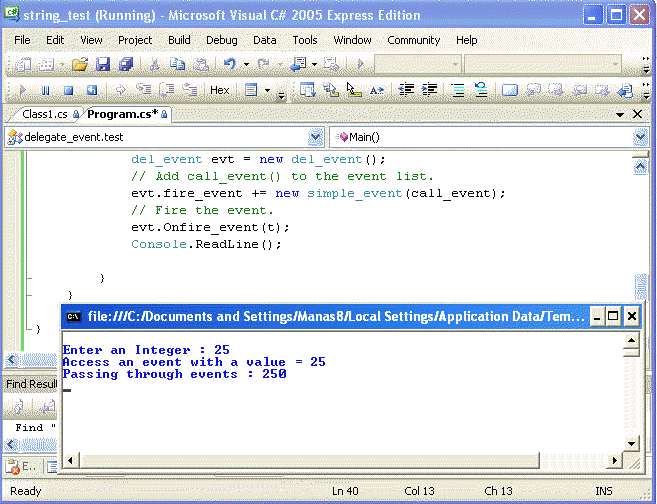
Task: Open the Debug menu
Action: click(221, 40)
